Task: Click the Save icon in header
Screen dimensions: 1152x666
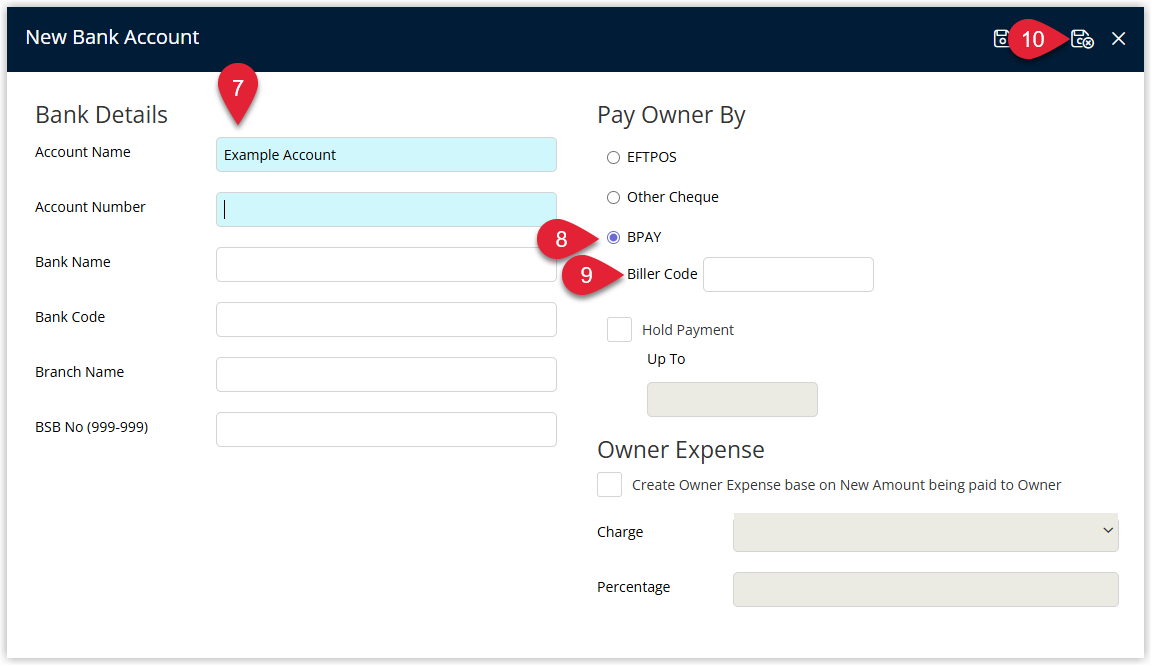Action: click(x=1001, y=38)
